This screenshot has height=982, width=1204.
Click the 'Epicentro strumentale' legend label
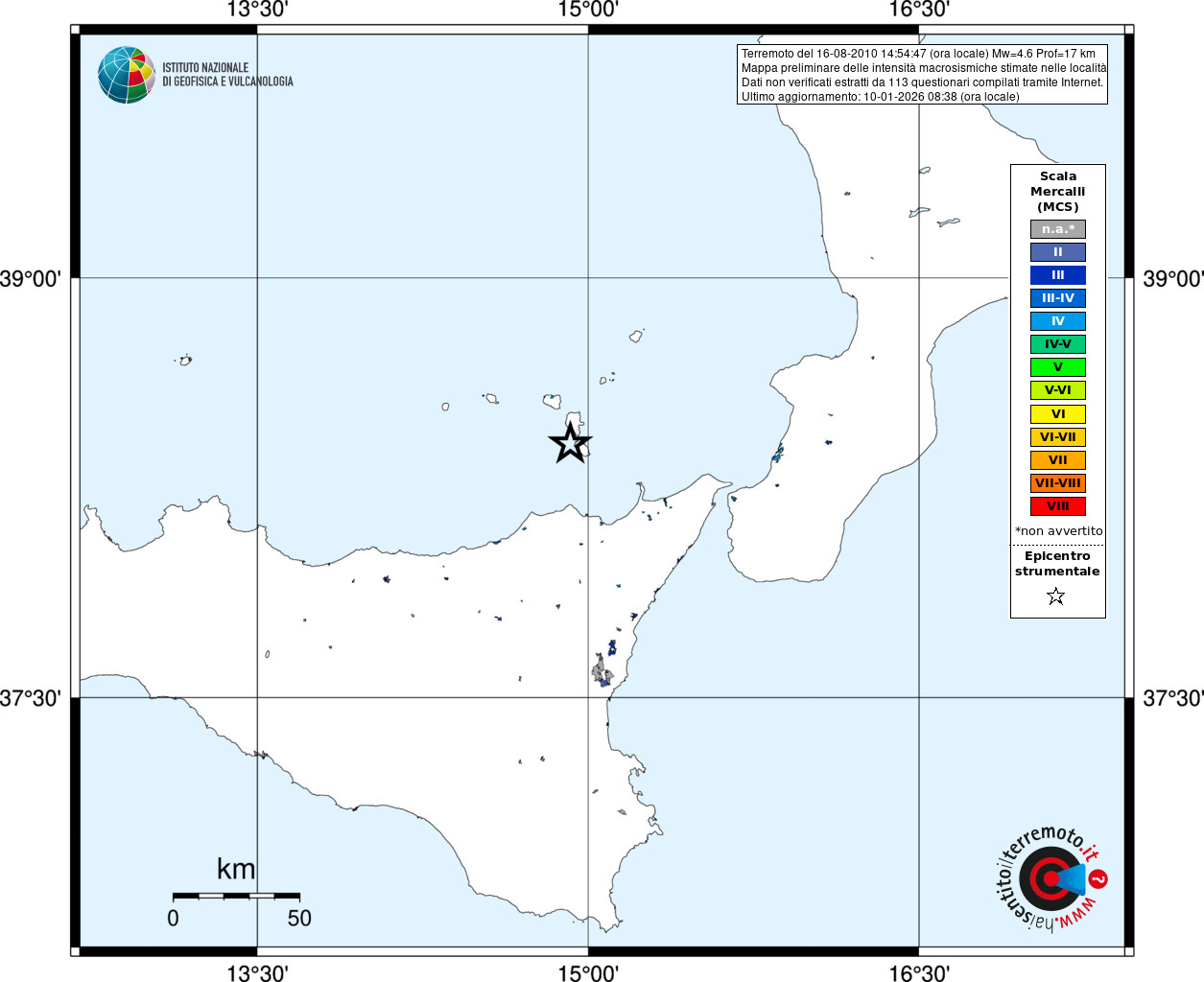click(1057, 564)
